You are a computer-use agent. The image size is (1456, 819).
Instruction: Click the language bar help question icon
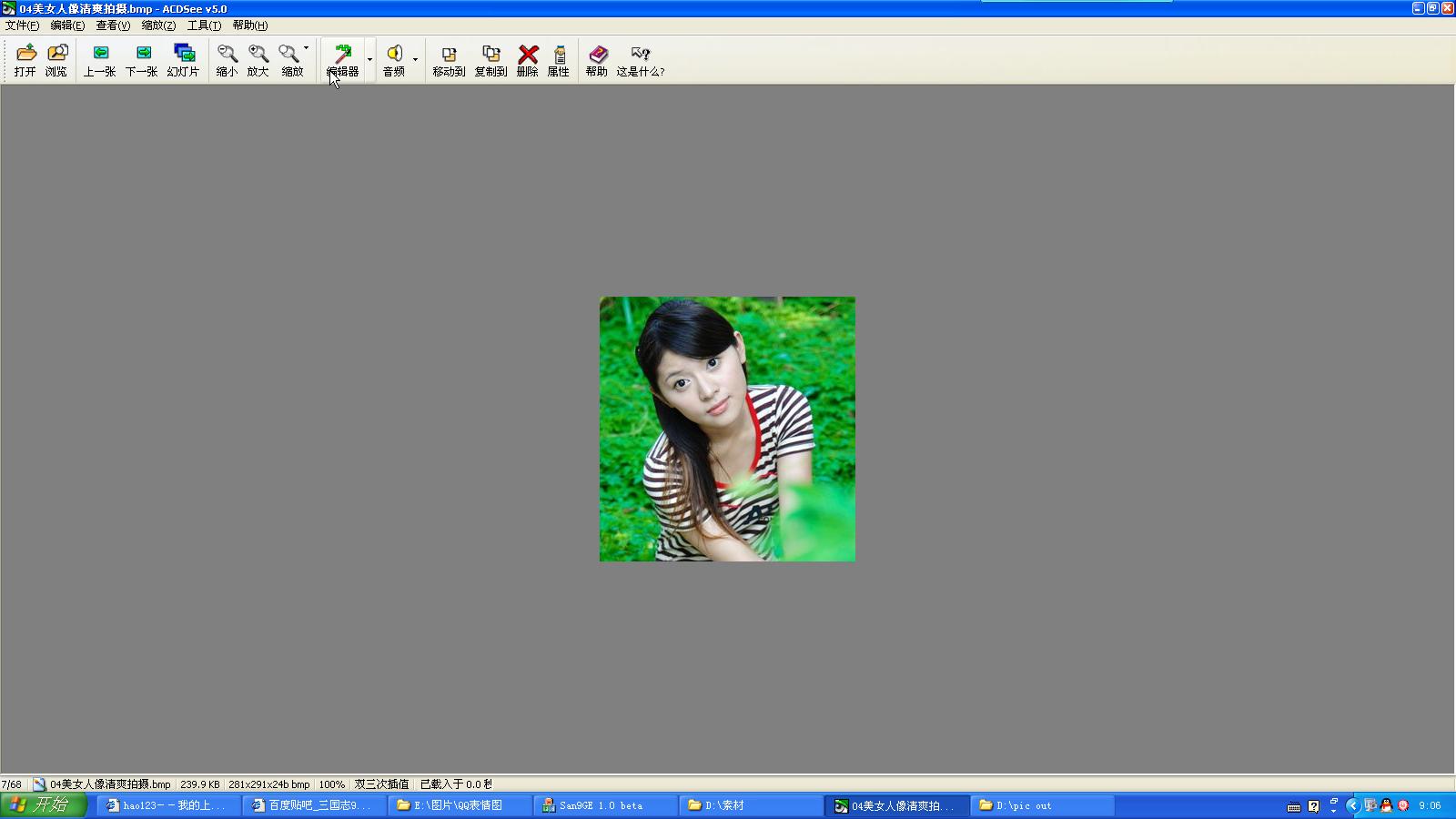click(1313, 806)
